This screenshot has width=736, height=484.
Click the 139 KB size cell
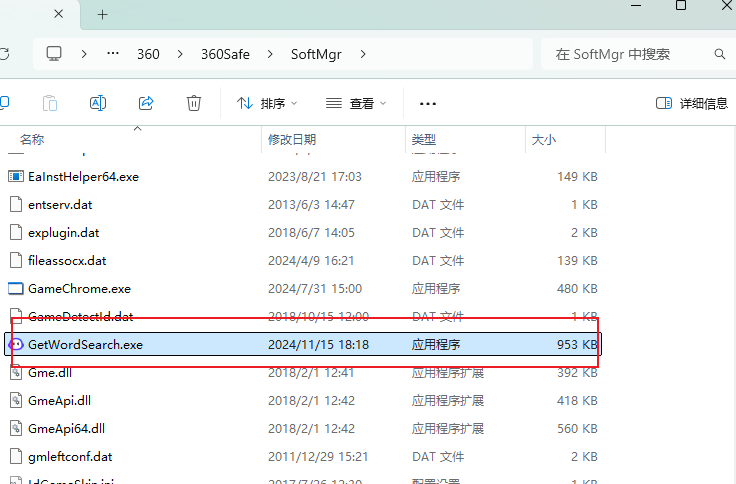click(577, 261)
